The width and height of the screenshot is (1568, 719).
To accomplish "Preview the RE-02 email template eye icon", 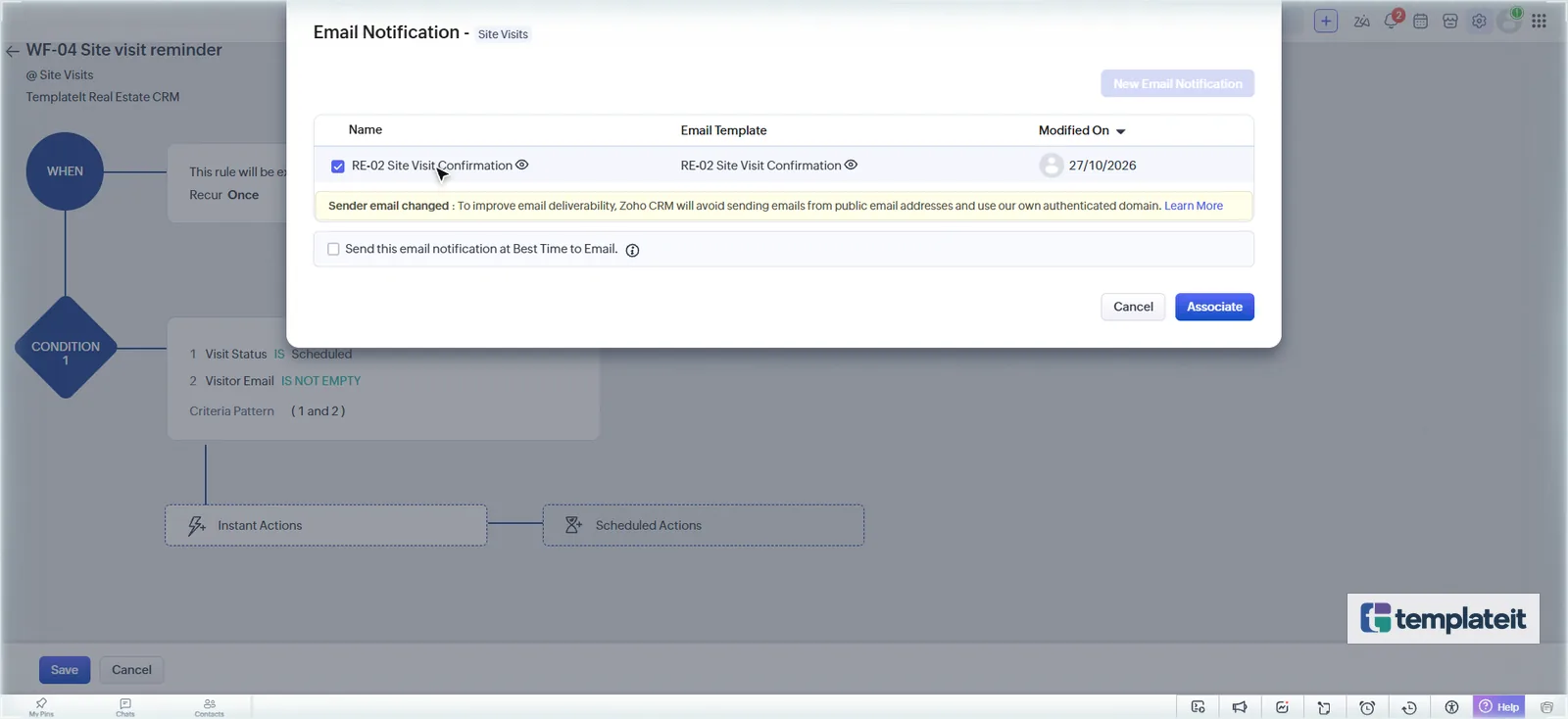I will point(851,165).
